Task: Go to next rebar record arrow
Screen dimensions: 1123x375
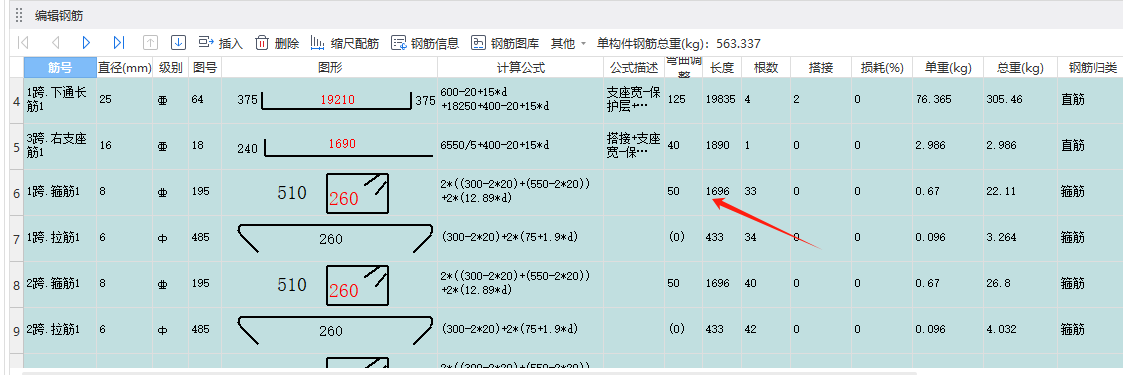Action: pos(87,43)
